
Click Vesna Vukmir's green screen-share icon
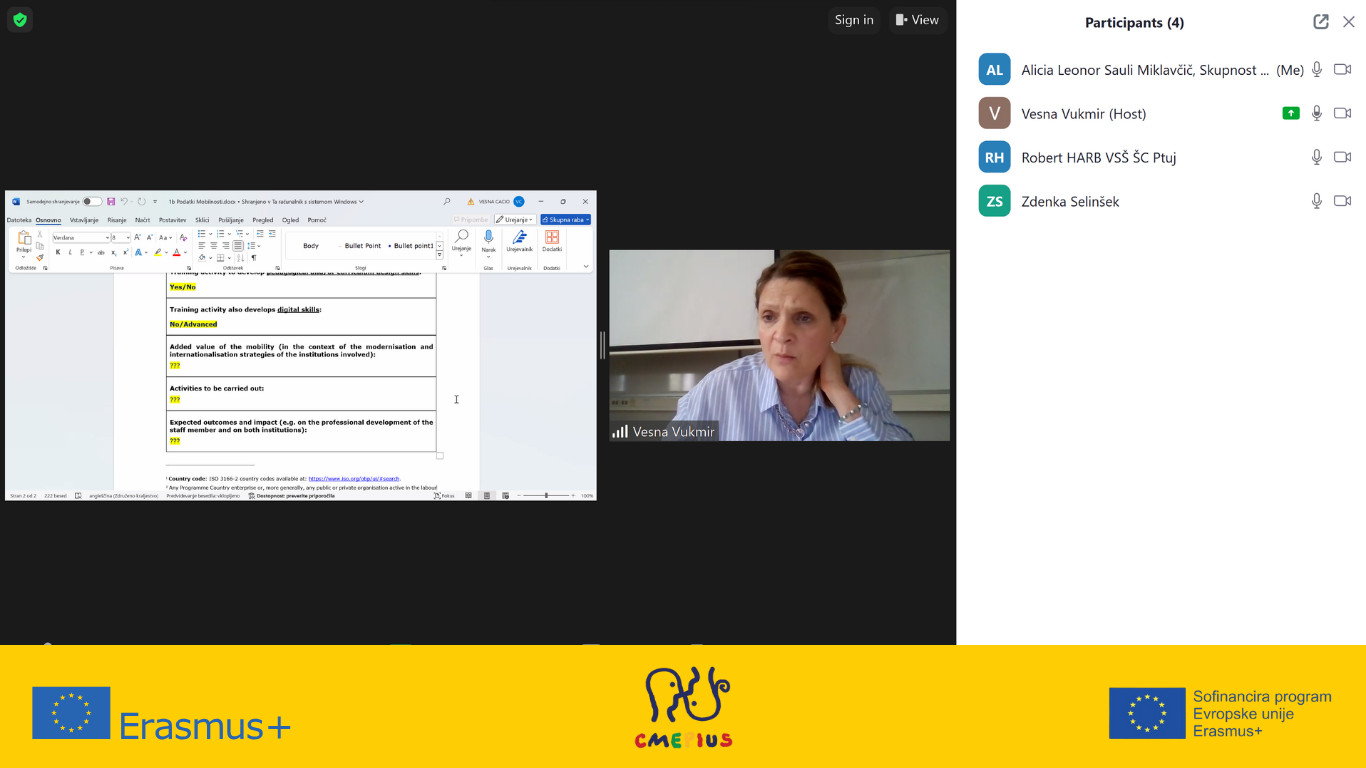point(1291,114)
